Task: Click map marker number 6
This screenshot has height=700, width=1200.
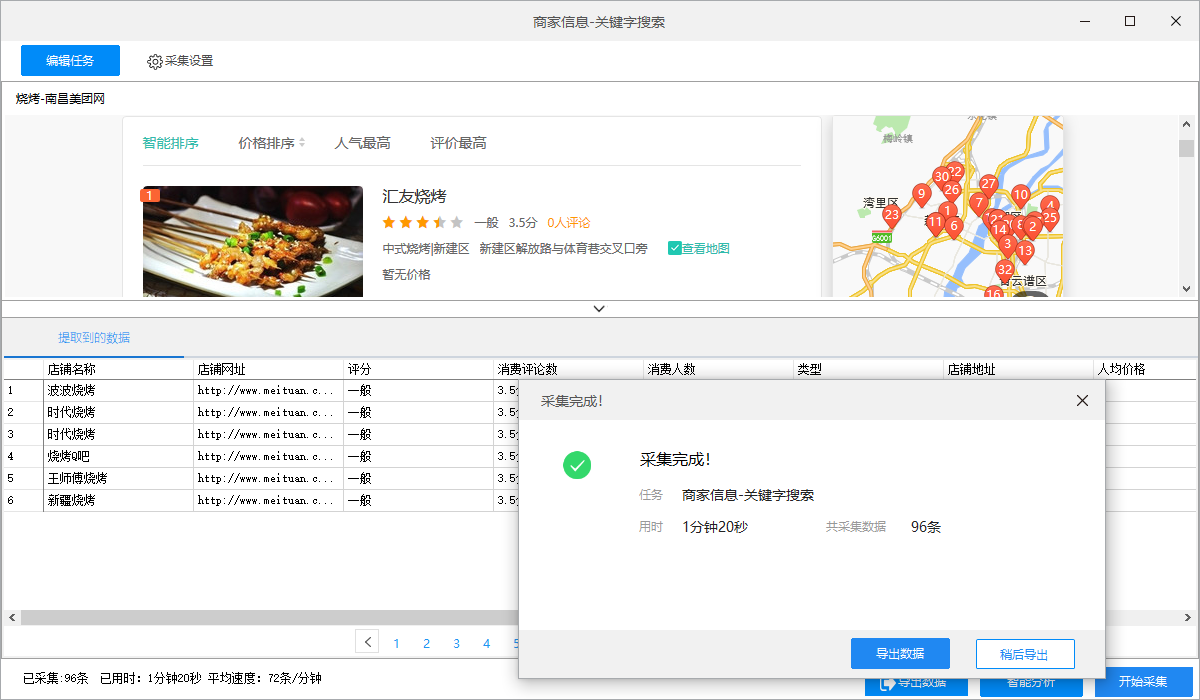Action: (x=954, y=228)
